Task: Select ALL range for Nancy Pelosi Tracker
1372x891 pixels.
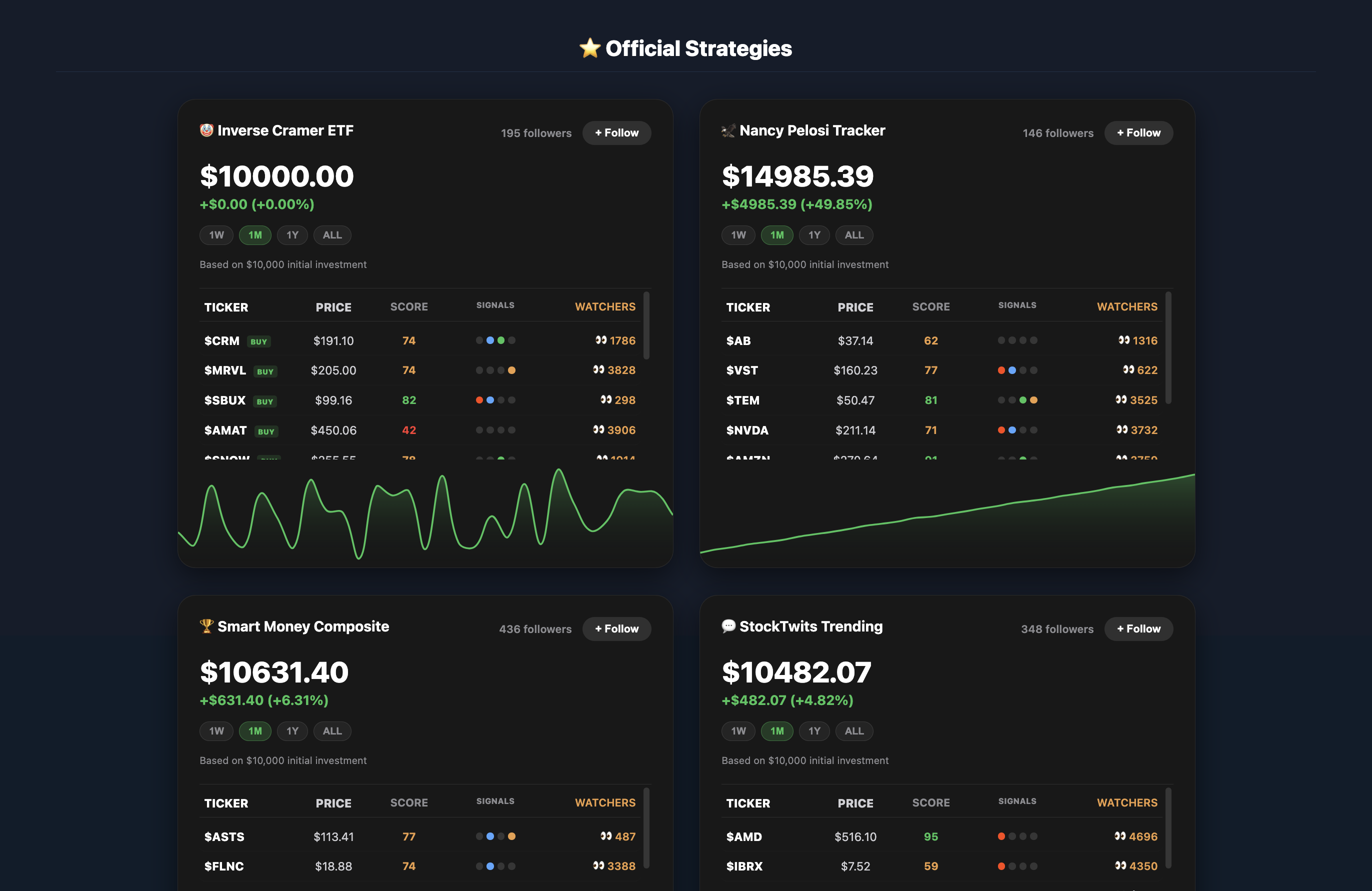Action: click(x=854, y=235)
